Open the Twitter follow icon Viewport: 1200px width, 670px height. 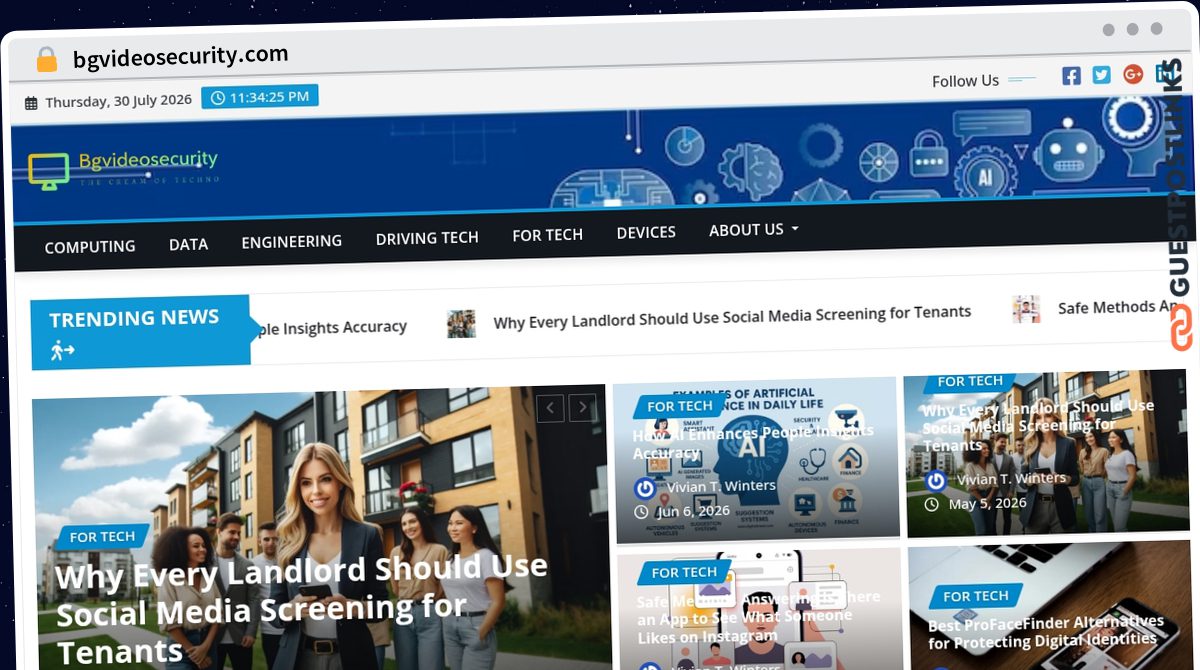pos(1101,75)
